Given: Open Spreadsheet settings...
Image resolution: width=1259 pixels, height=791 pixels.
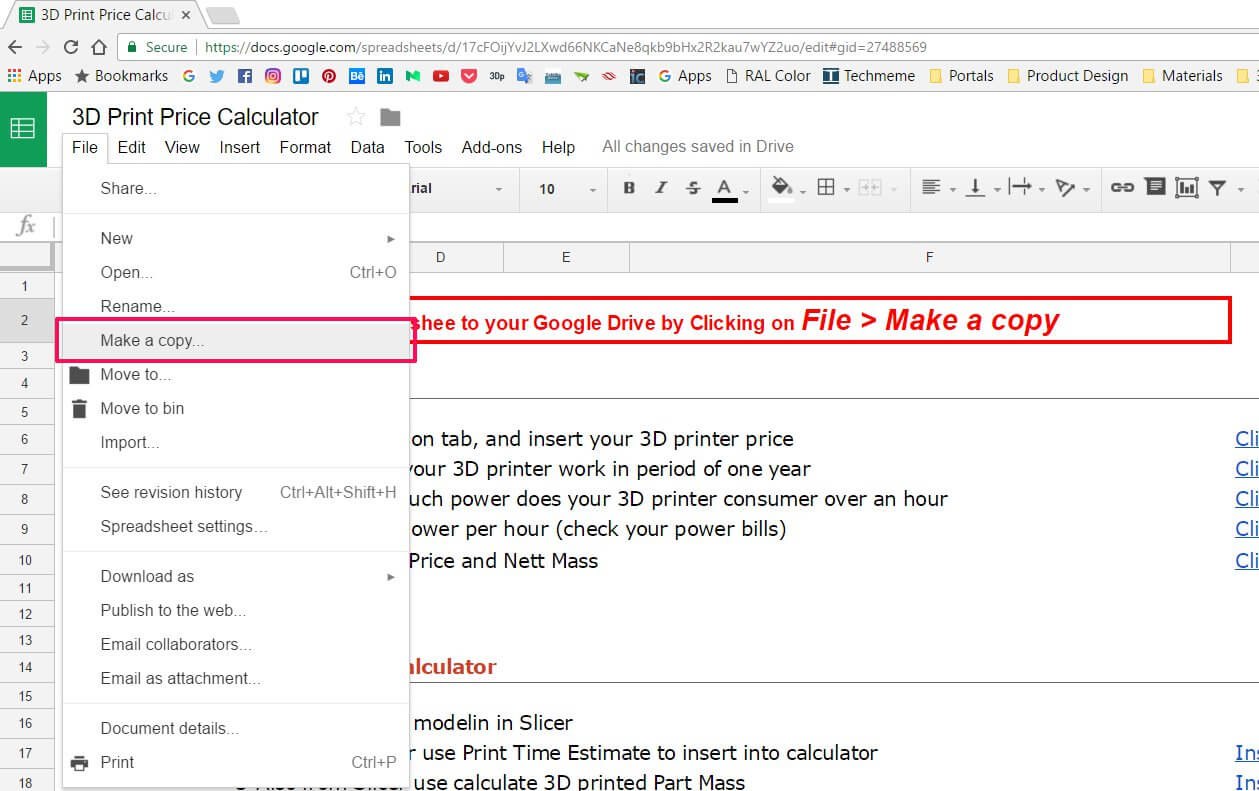Looking at the screenshot, I should point(236,527).
